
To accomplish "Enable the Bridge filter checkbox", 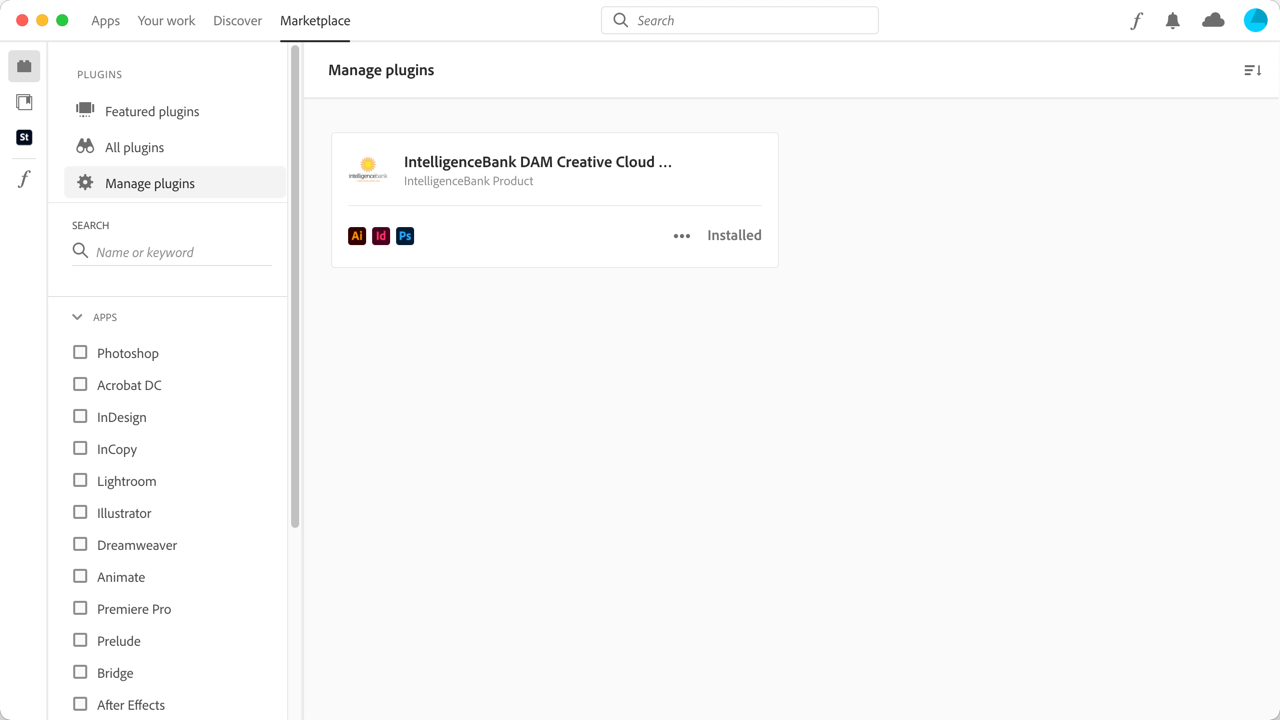I will [x=80, y=672].
